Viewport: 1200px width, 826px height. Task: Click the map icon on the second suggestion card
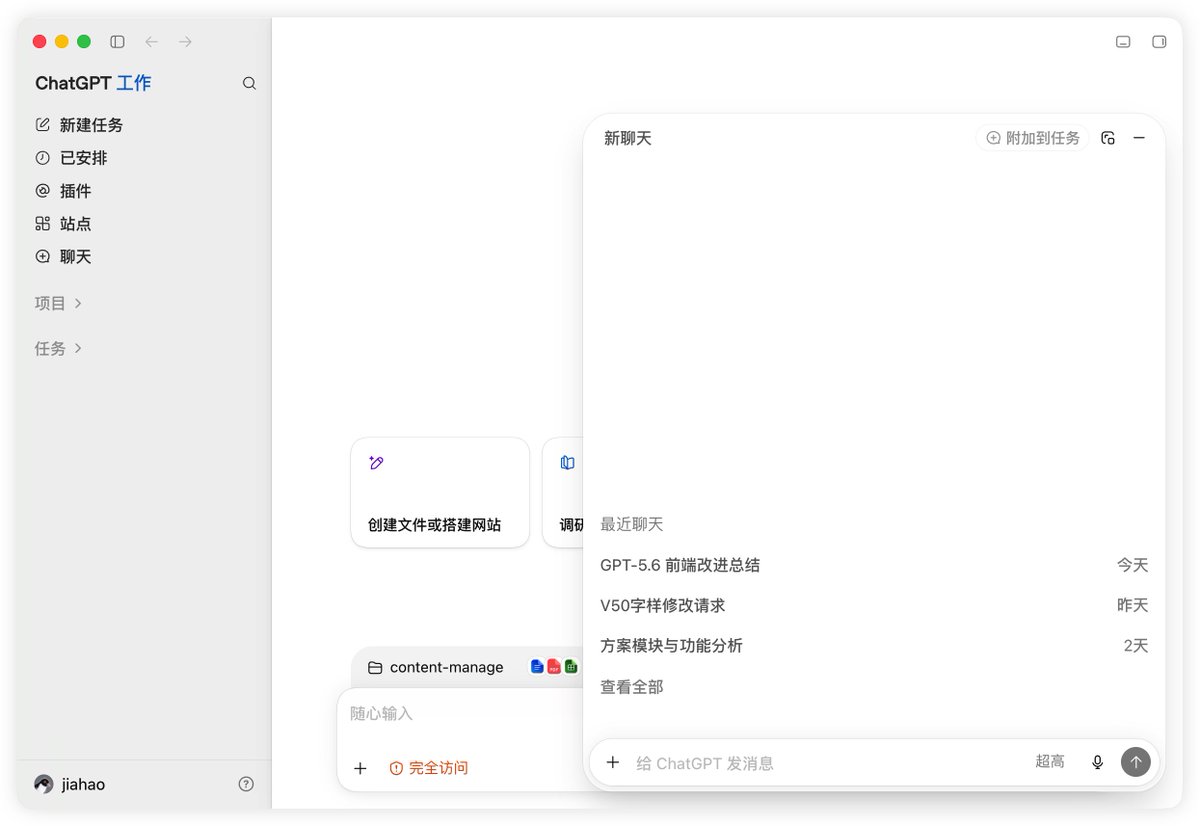click(x=568, y=463)
